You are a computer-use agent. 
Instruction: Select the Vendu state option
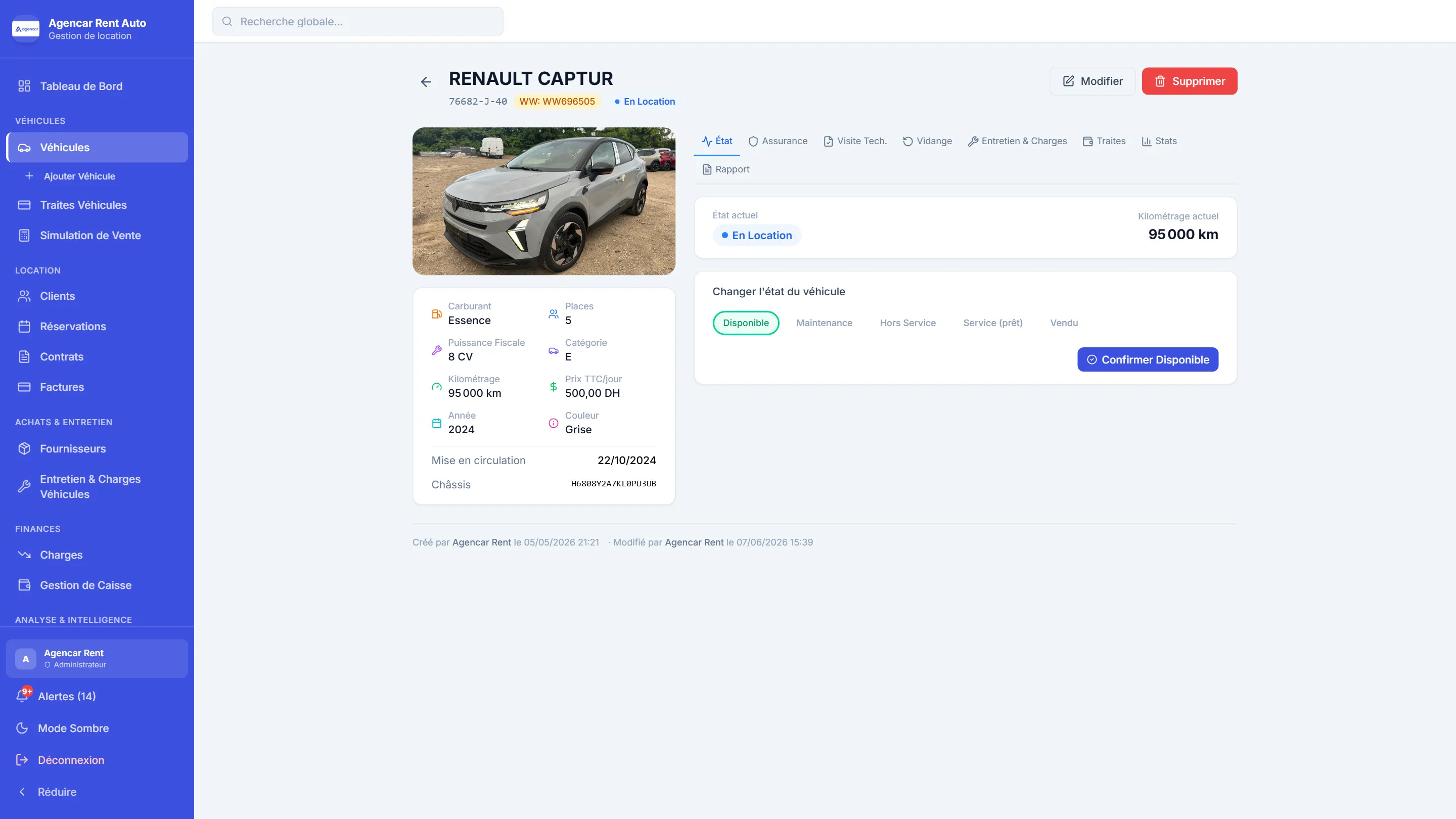point(1064,323)
